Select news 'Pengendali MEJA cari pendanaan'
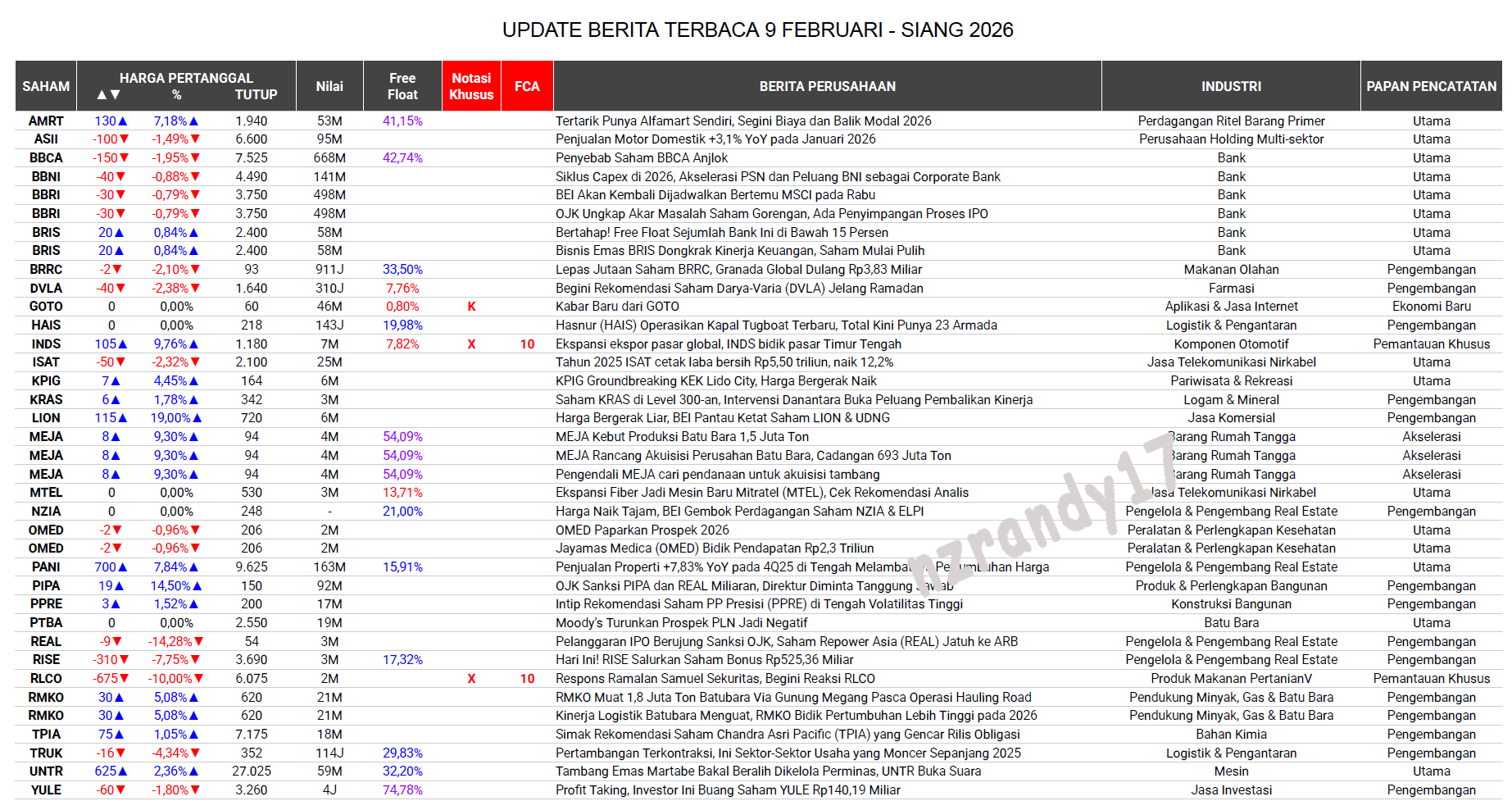This screenshot has width=1512, height=810. [x=717, y=475]
